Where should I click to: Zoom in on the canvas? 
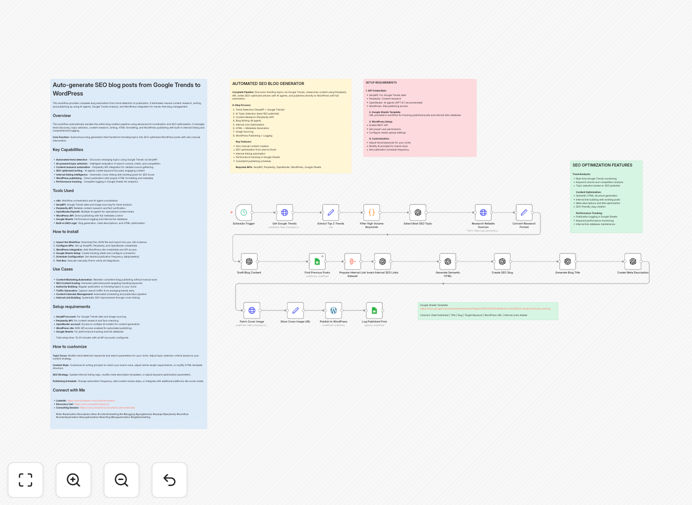pos(73,480)
